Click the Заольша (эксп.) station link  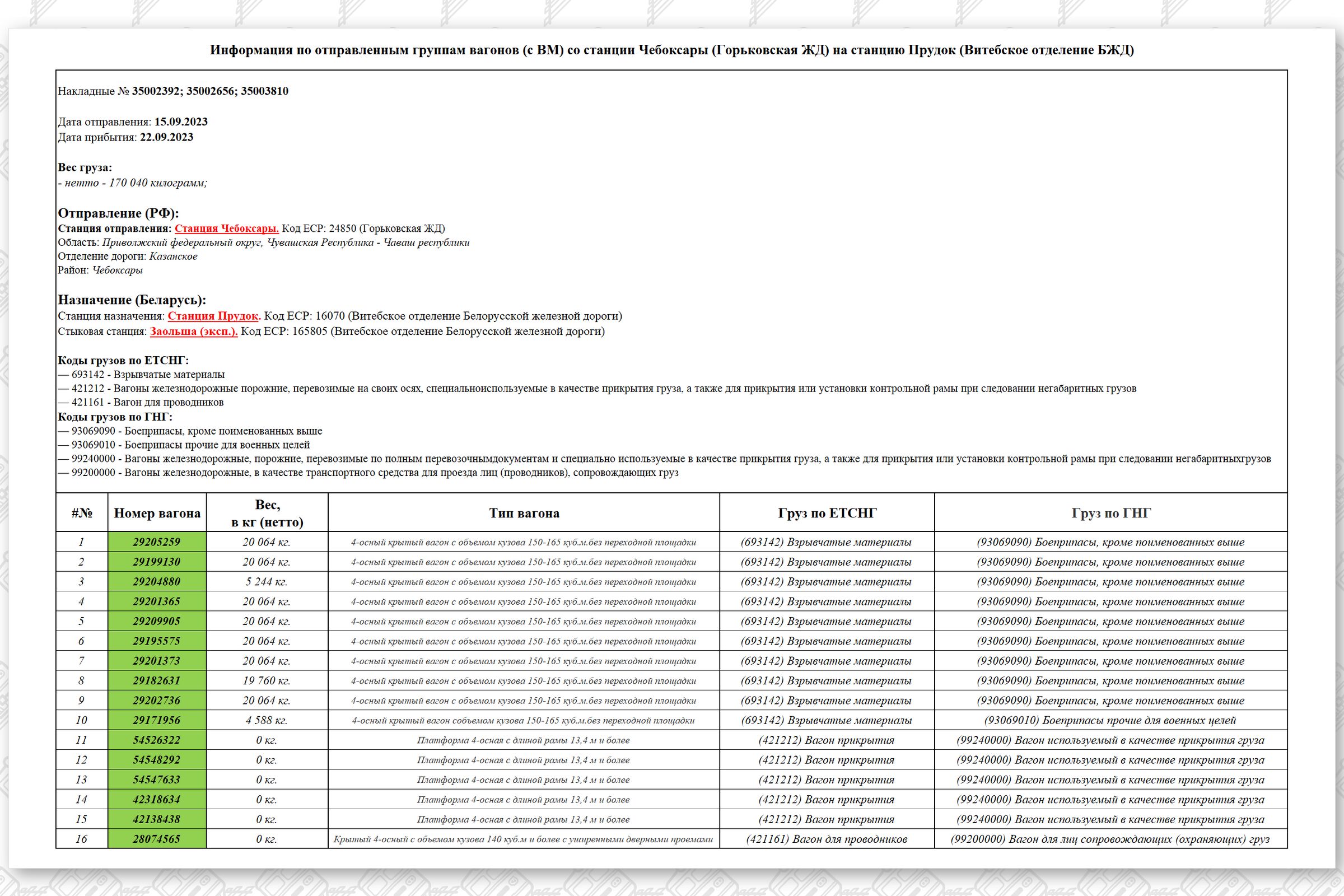(194, 332)
